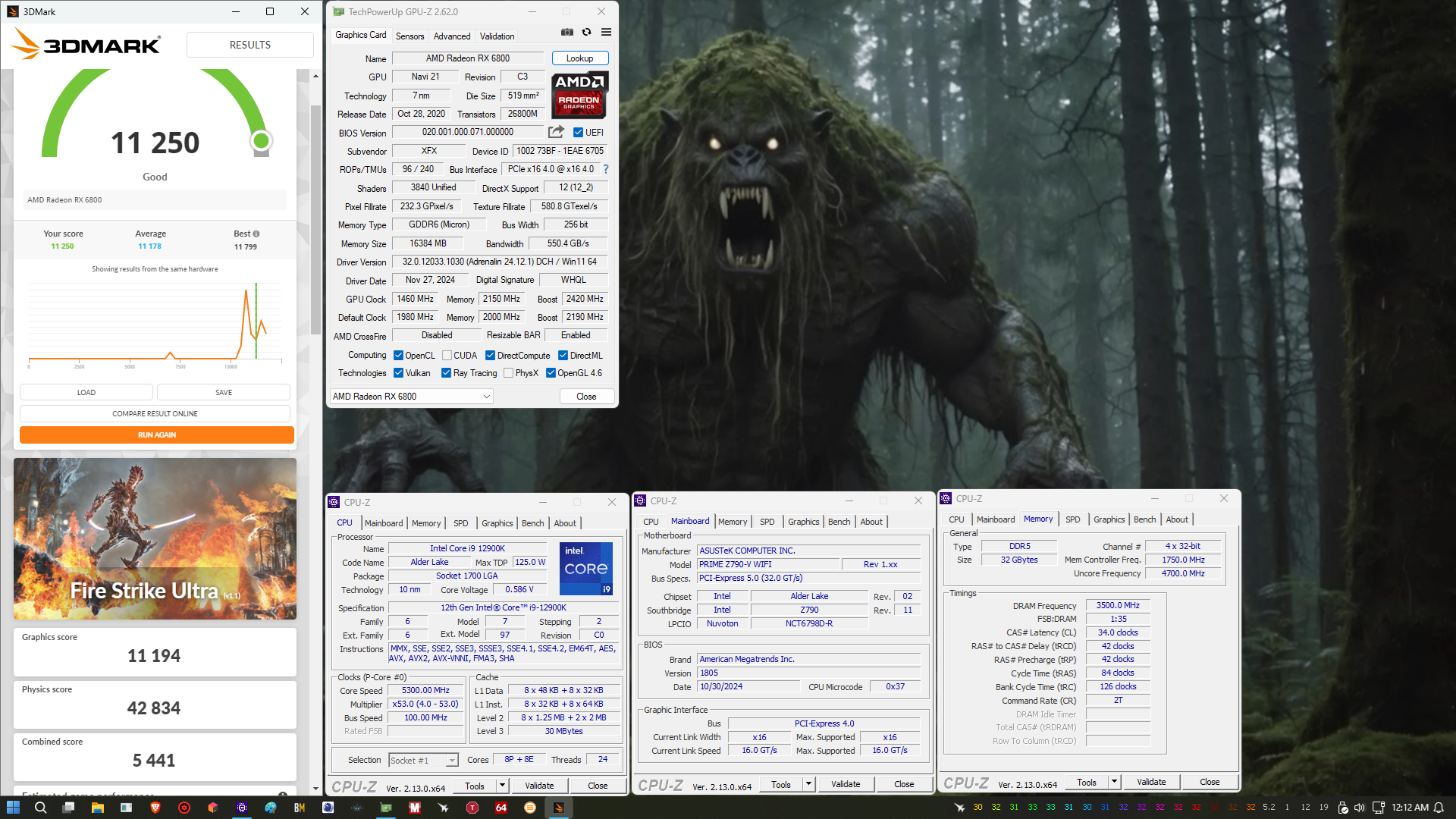Click 3DMark scrollbar up arrow
The width and height of the screenshot is (1456, 819).
(315, 76)
